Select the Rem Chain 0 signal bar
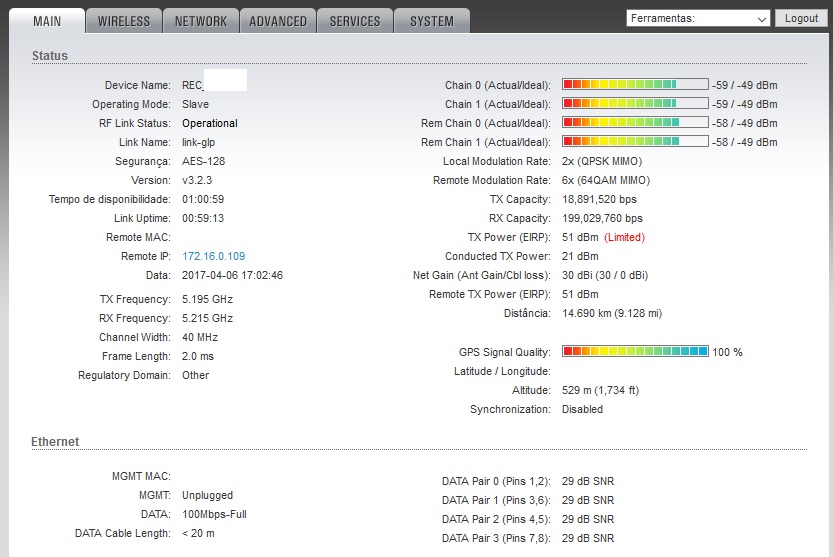833x557 pixels. 634,123
